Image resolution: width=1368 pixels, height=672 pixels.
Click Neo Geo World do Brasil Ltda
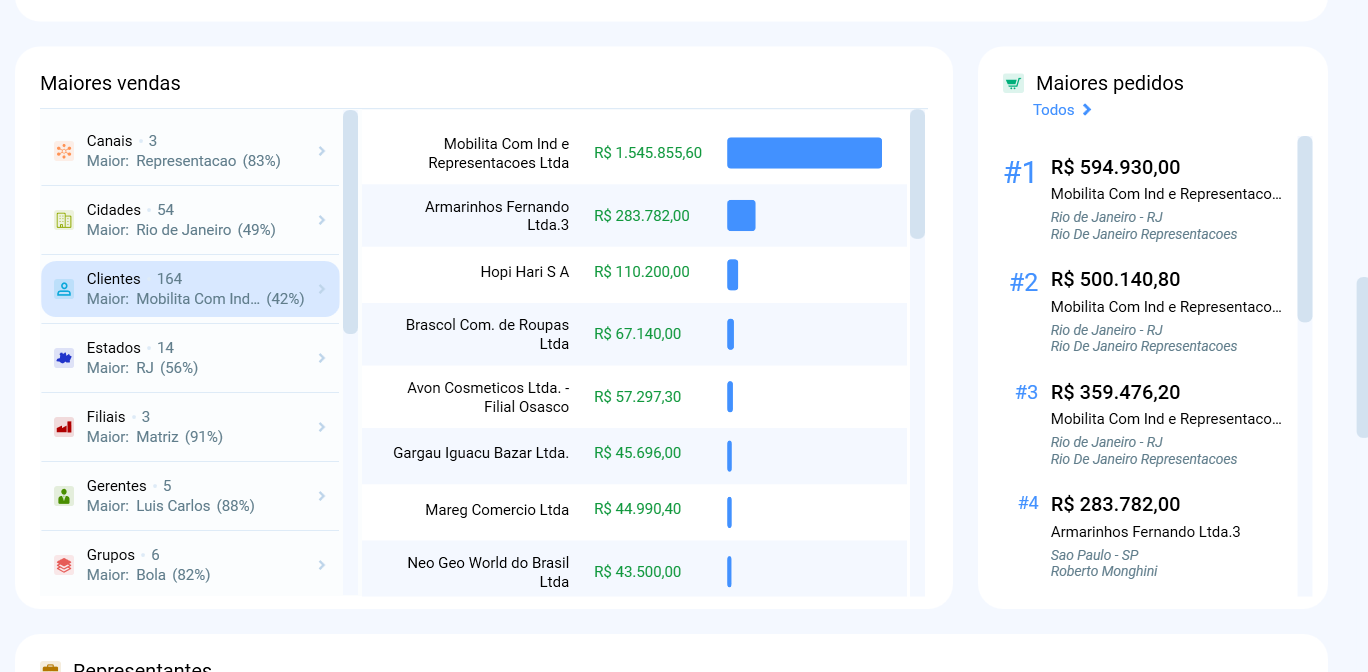pos(488,572)
